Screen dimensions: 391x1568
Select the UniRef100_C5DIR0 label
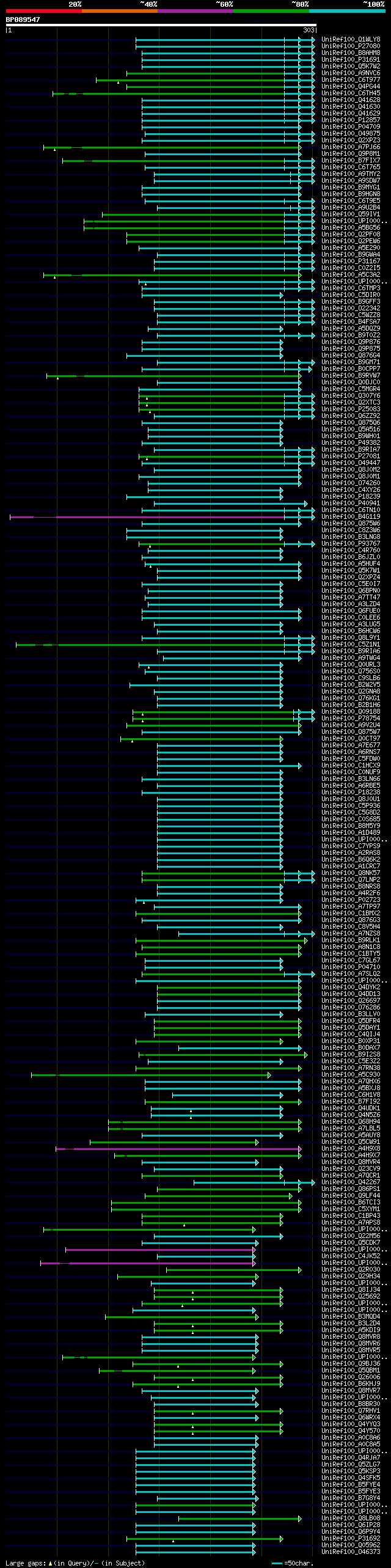[351, 295]
